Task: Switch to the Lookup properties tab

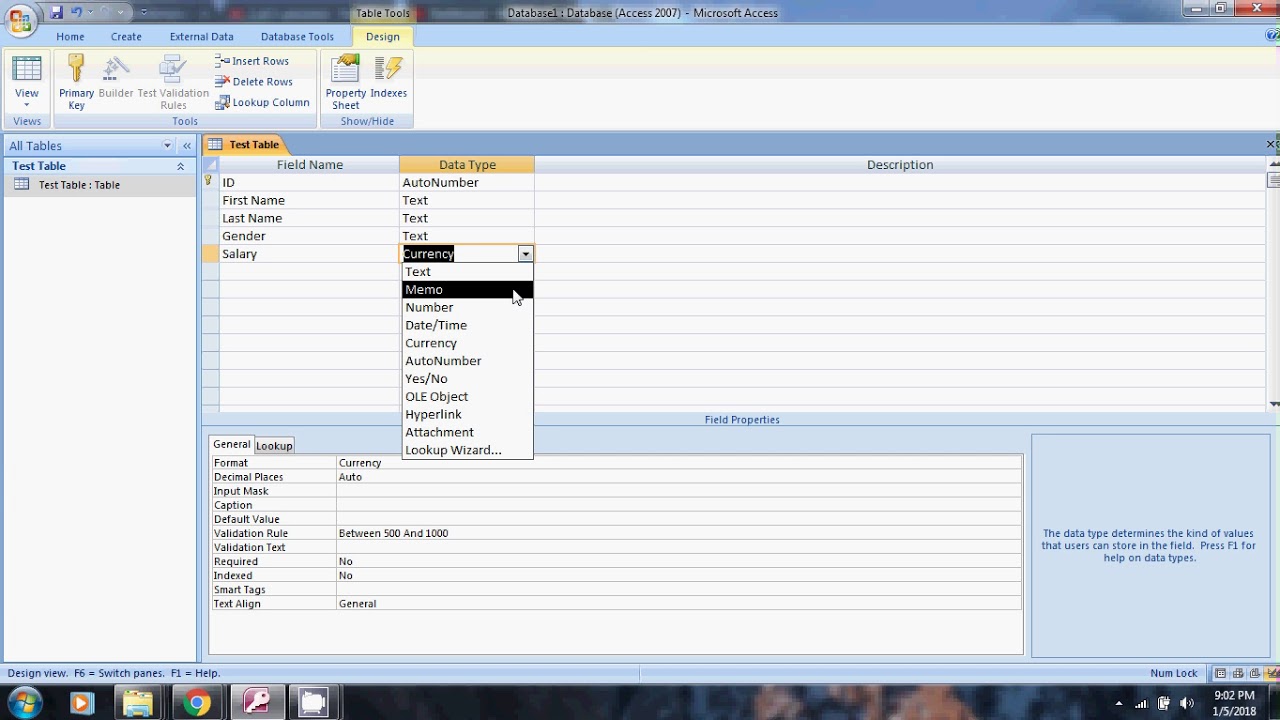Action: (x=274, y=446)
